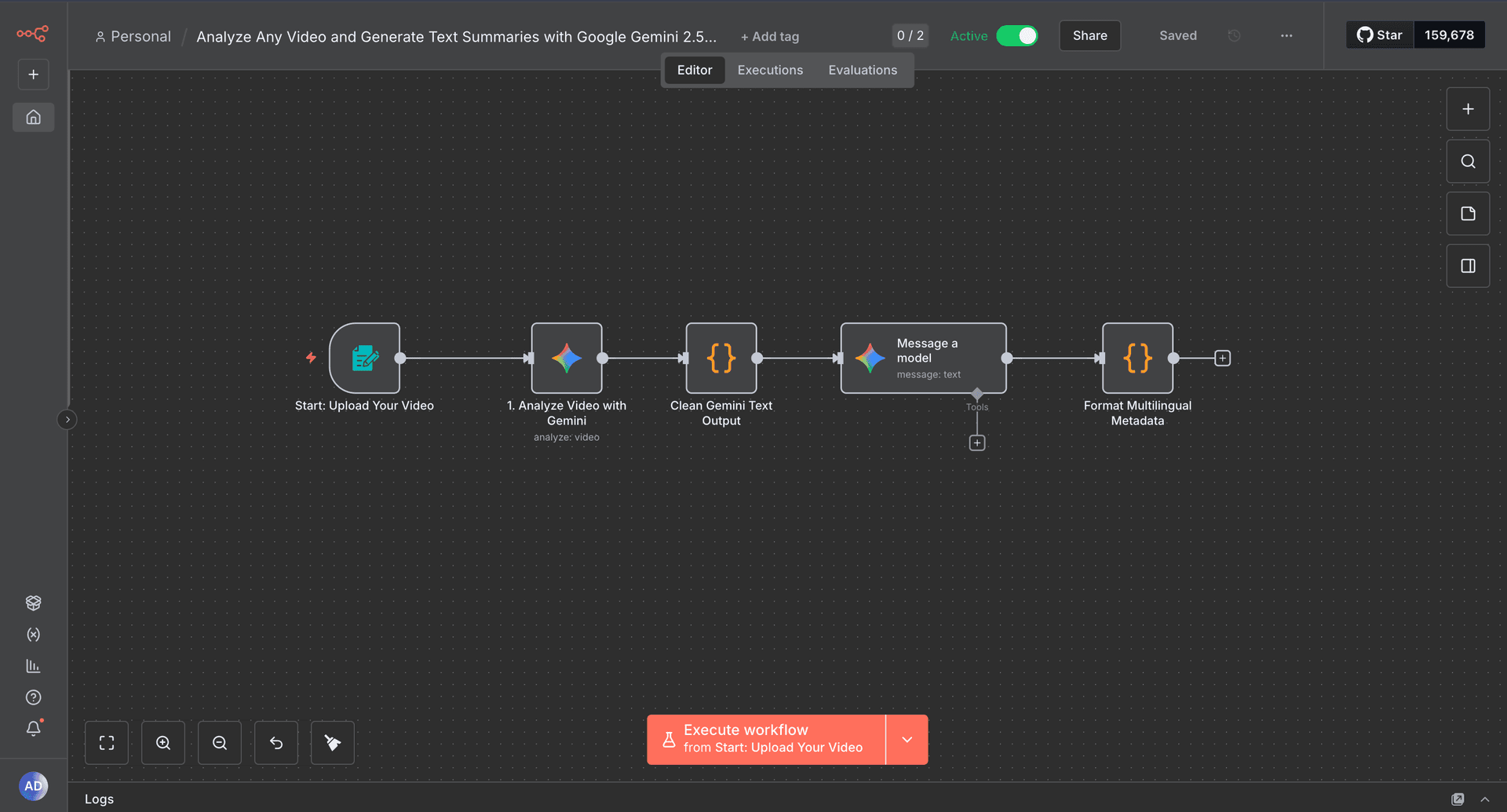Open the home icon in the left sidebar
The height and width of the screenshot is (812, 1507).
point(32,116)
